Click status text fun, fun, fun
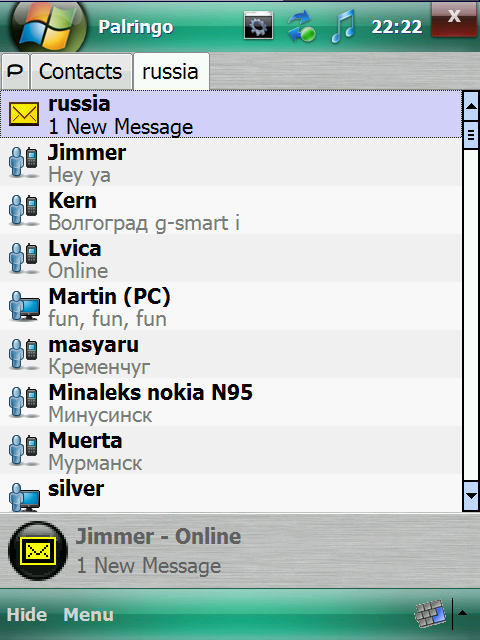Image resolution: width=480 pixels, height=640 pixels. (107, 319)
